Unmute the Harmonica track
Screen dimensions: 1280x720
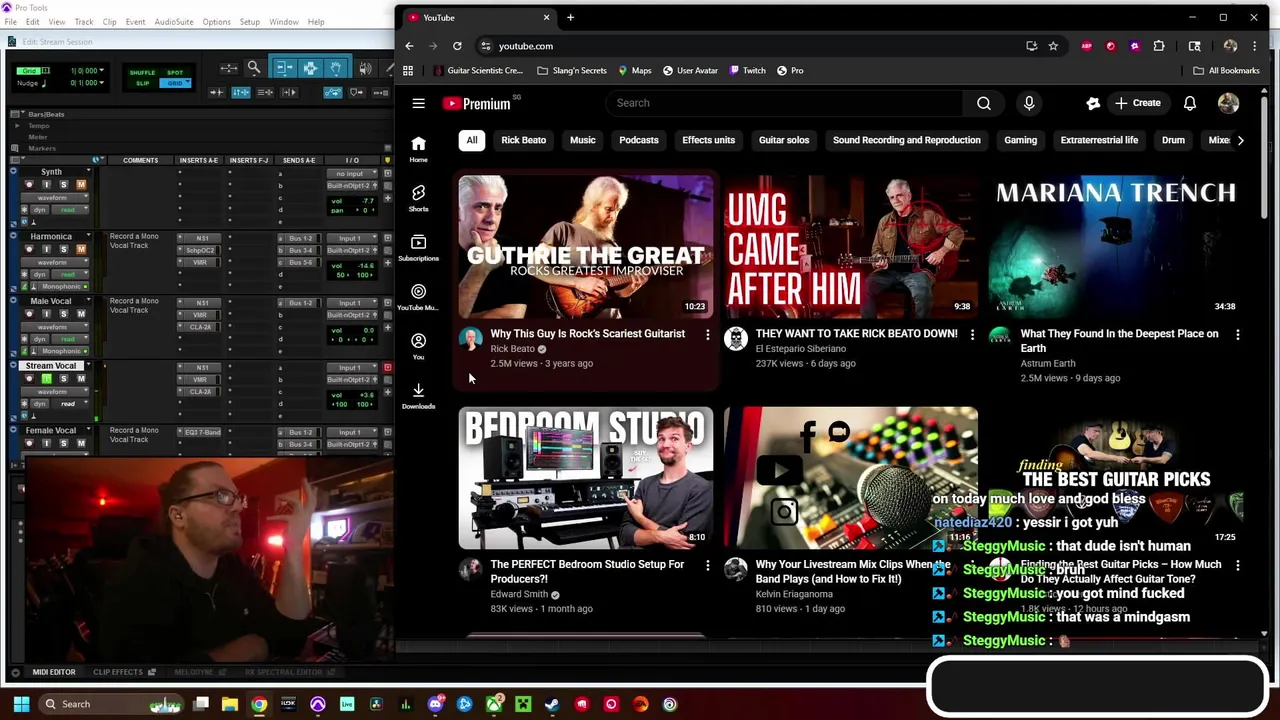(x=81, y=250)
